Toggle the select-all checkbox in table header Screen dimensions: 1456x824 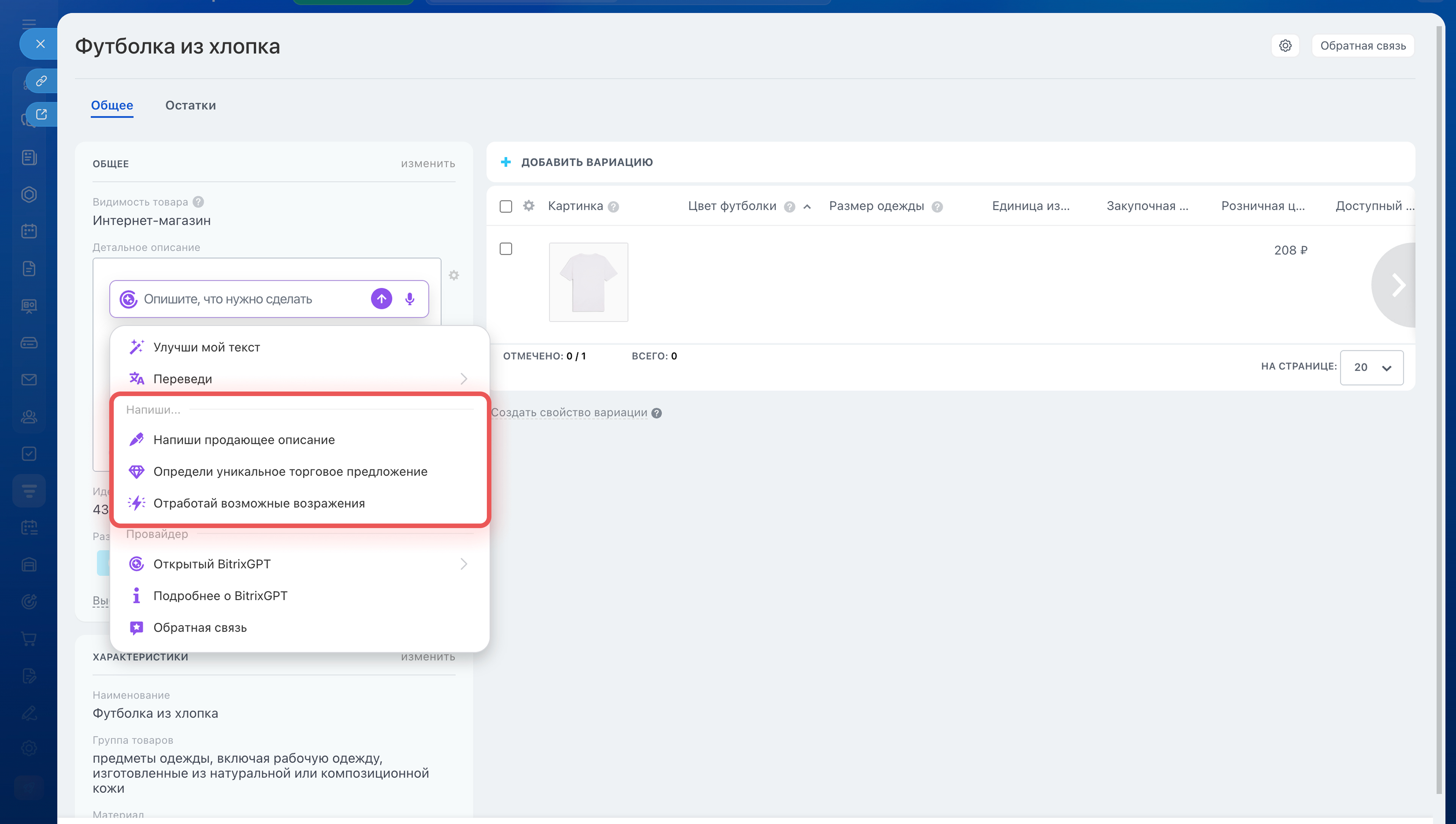(x=506, y=206)
